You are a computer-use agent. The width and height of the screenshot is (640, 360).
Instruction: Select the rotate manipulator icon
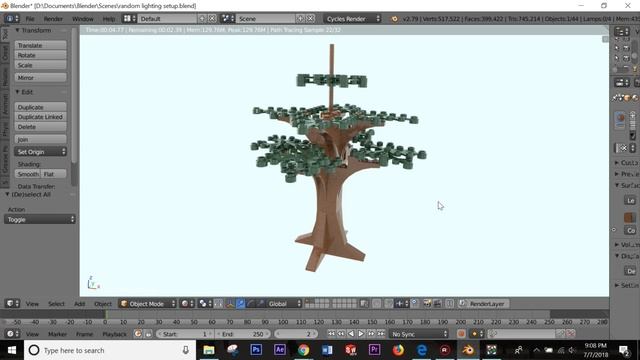tap(251, 304)
